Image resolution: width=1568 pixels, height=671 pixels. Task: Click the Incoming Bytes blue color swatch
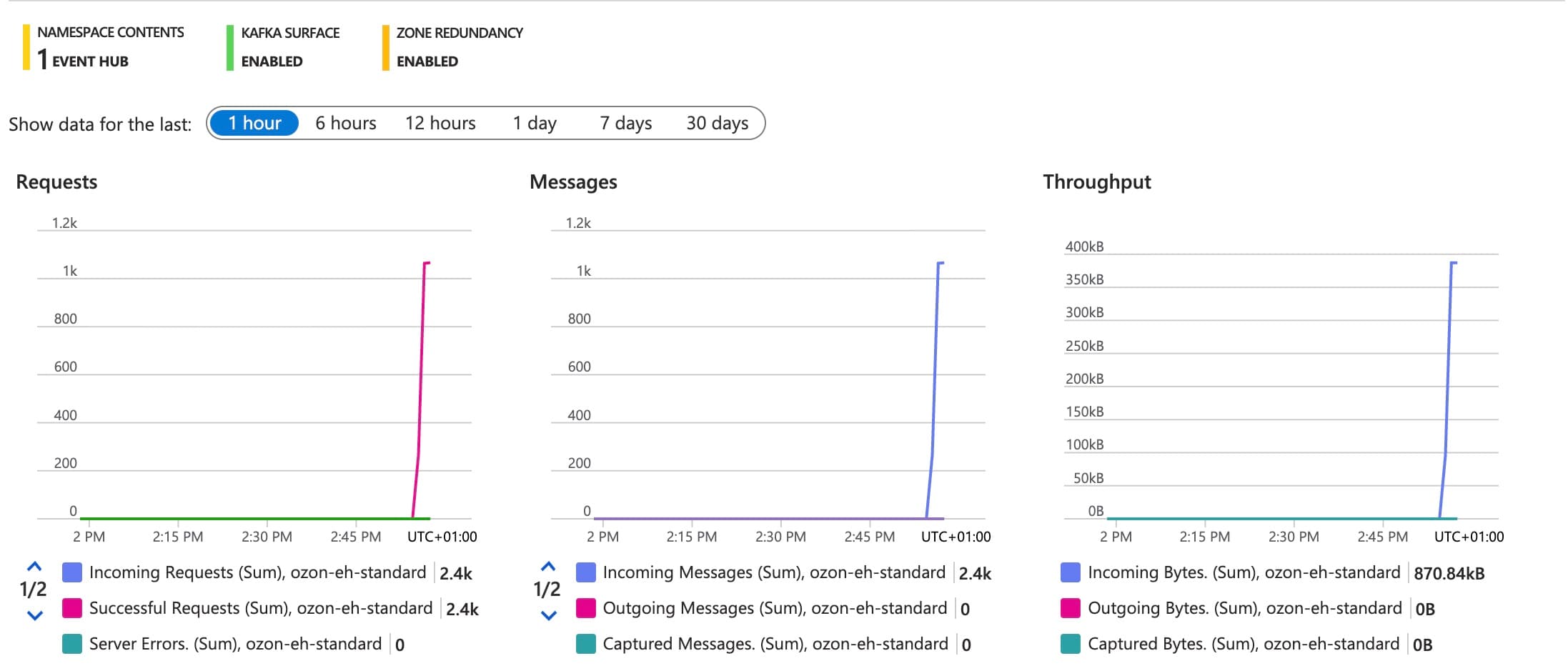point(1071,572)
